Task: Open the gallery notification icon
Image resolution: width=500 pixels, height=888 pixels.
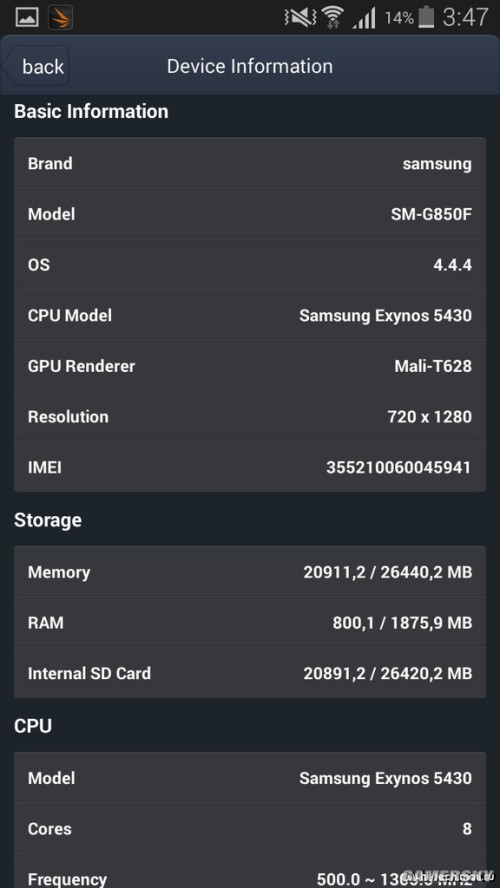Action: 27,17
